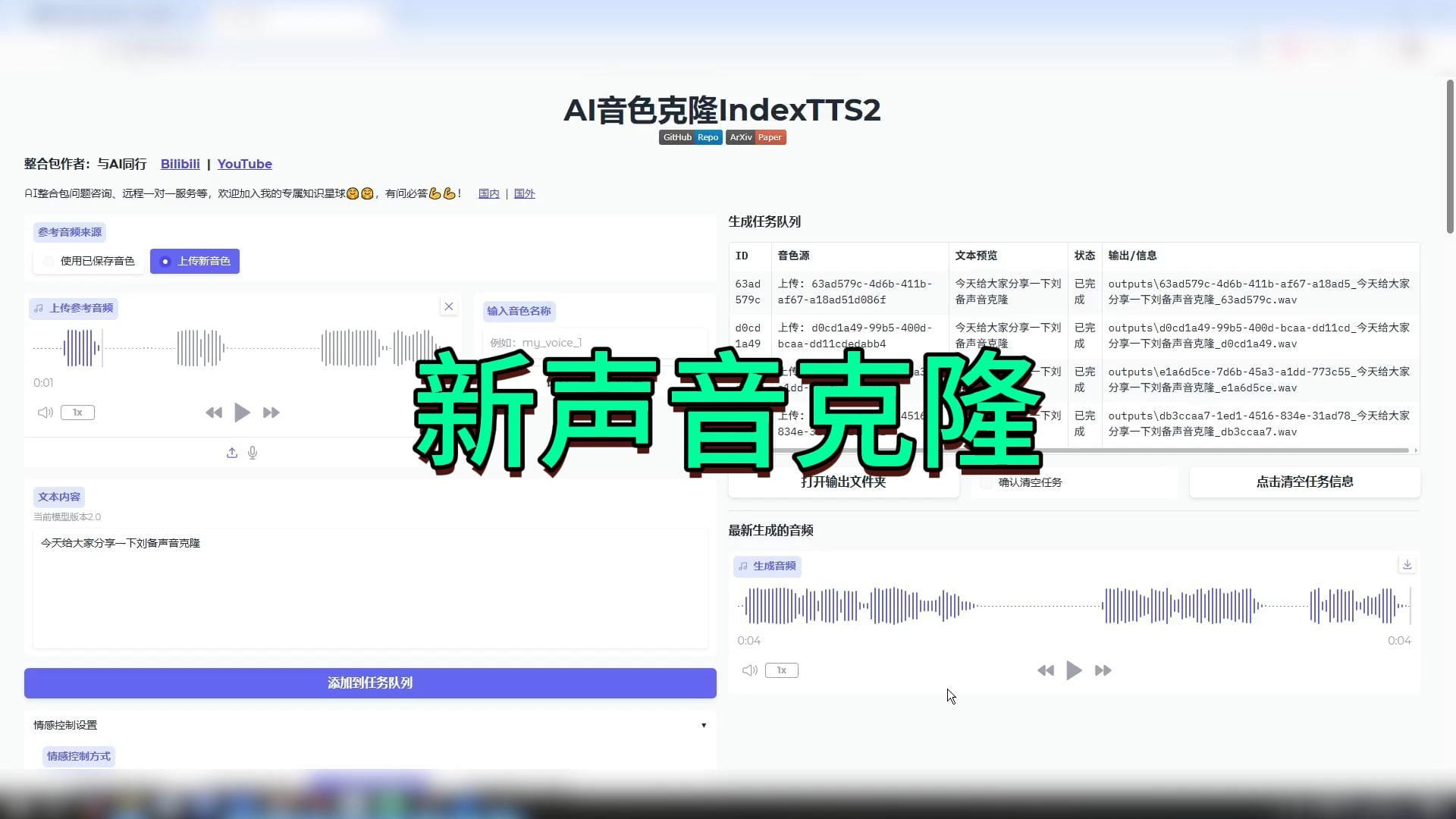This screenshot has height=819, width=1456.
Task: Collapse the 情感控制设置 section arrow
Action: click(x=704, y=725)
